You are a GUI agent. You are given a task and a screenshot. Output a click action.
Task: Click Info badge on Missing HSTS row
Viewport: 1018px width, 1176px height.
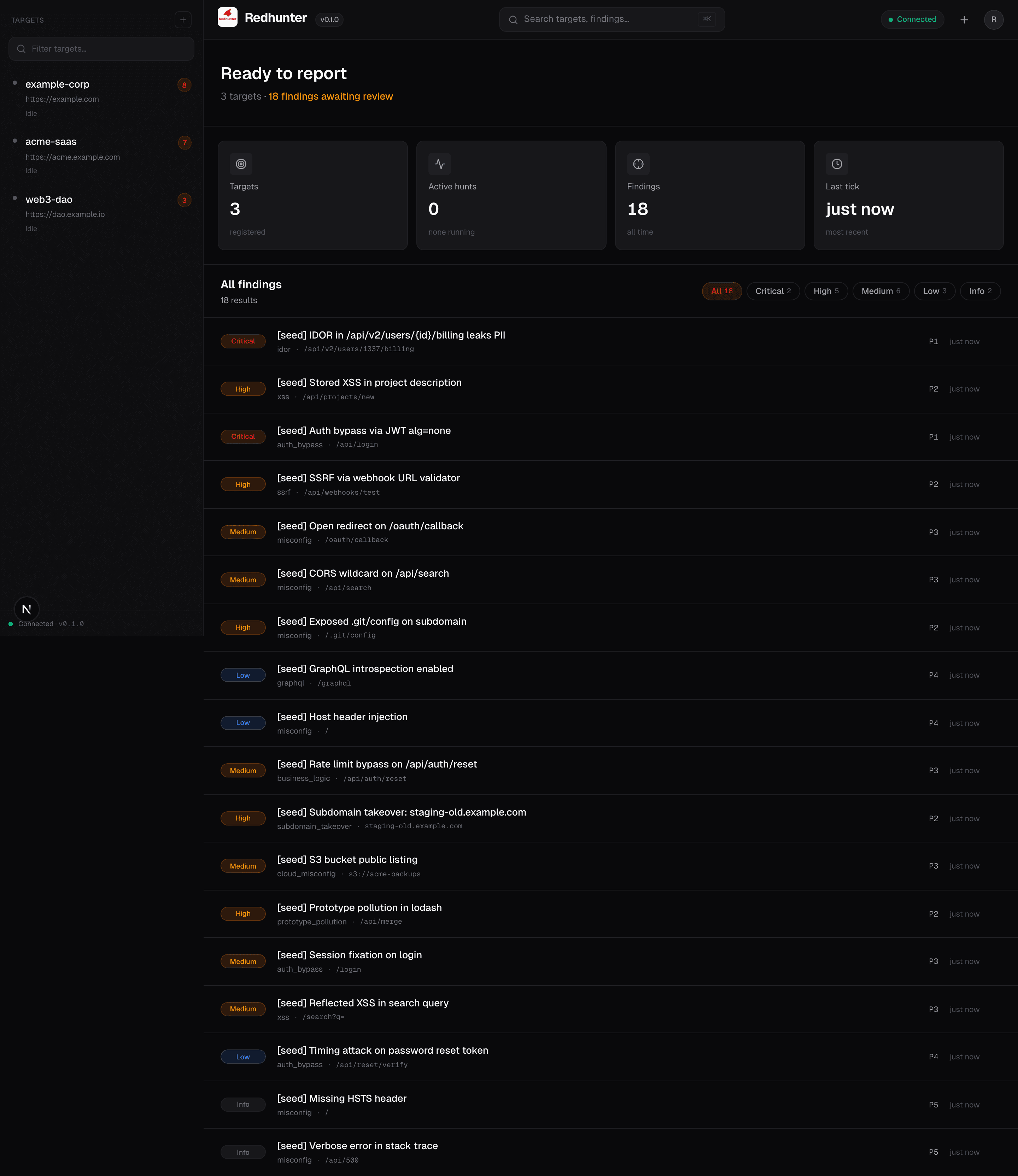242,1105
